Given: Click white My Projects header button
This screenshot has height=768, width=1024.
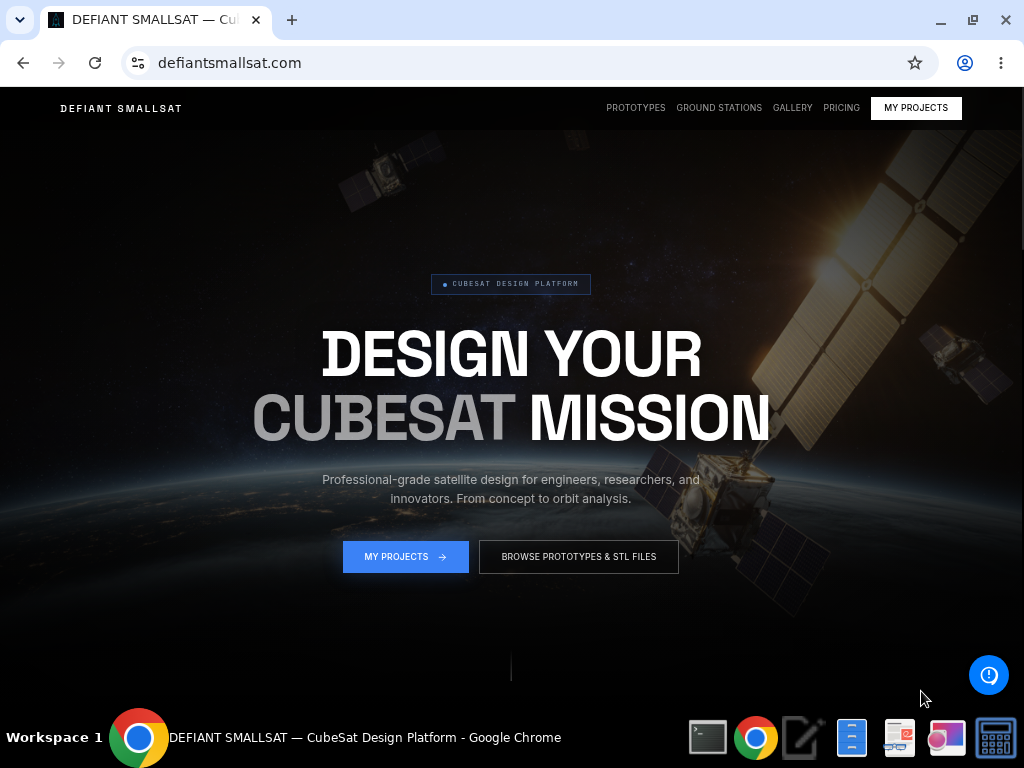Looking at the screenshot, I should coord(916,108).
